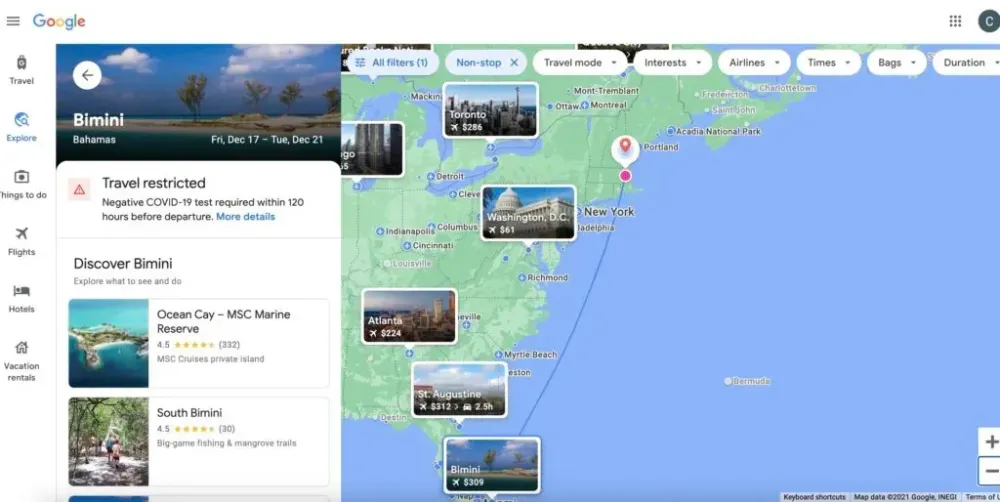Click Detroit airport marker on map

click(430, 176)
